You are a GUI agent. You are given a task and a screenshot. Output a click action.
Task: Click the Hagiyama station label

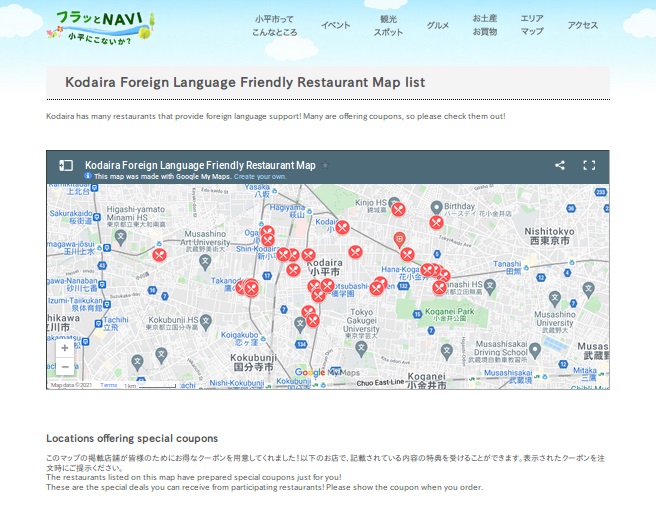(x=287, y=211)
